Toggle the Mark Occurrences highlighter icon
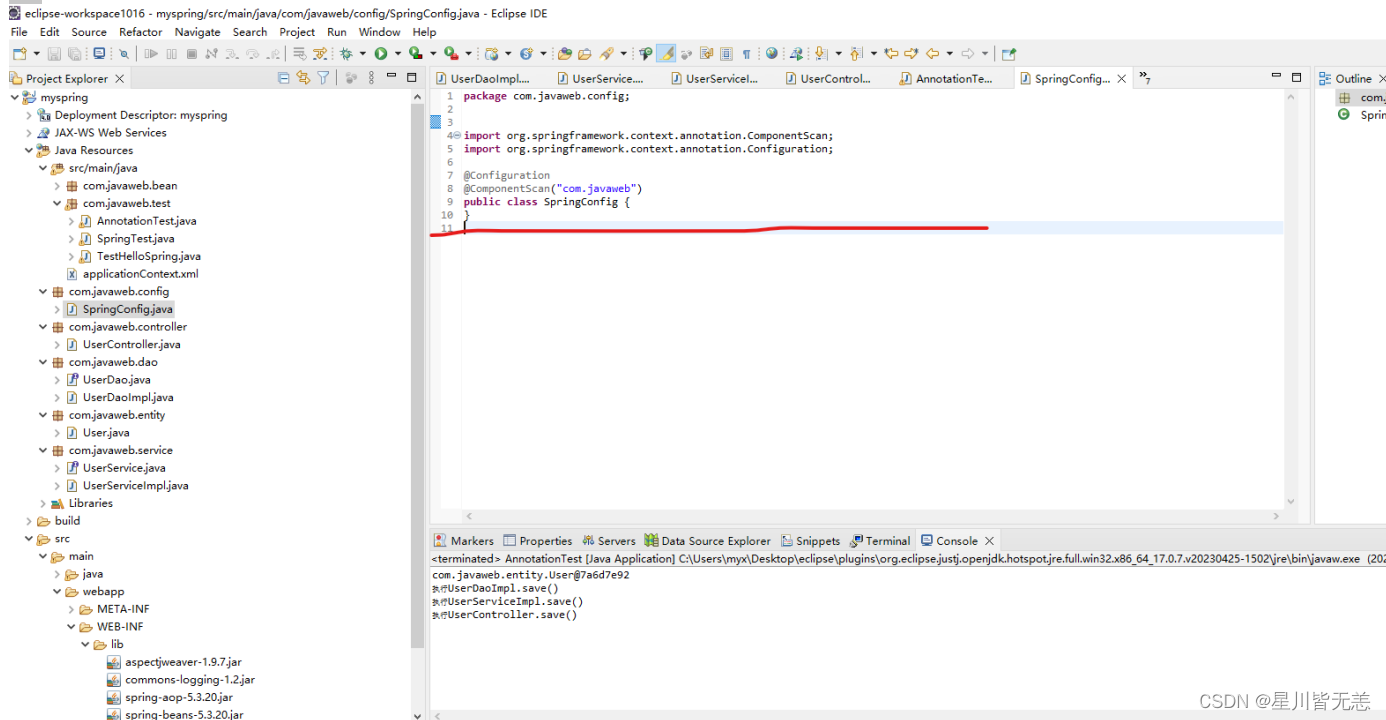The width and height of the screenshot is (1386, 720). (667, 53)
